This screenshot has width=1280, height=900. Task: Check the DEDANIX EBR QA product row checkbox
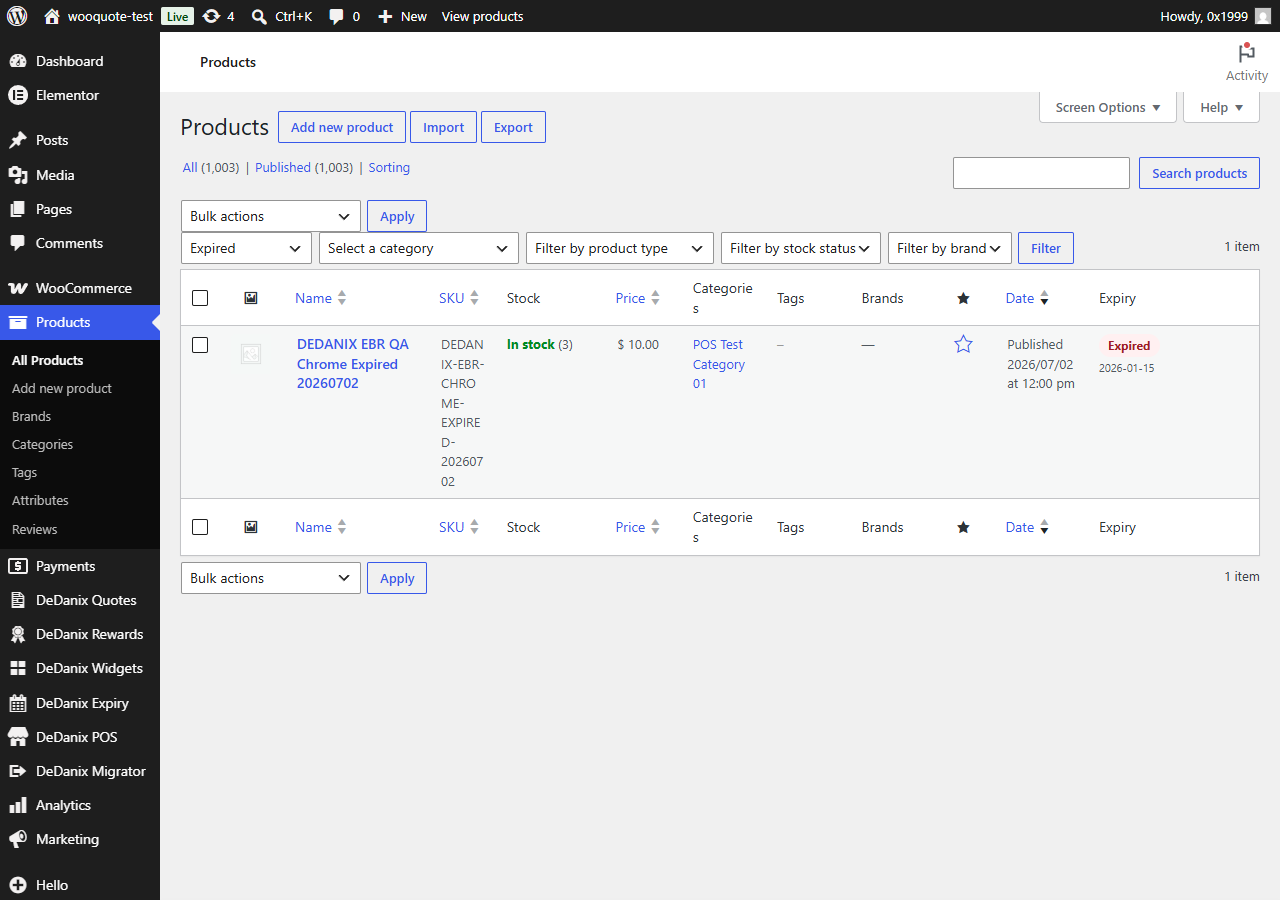(x=200, y=345)
